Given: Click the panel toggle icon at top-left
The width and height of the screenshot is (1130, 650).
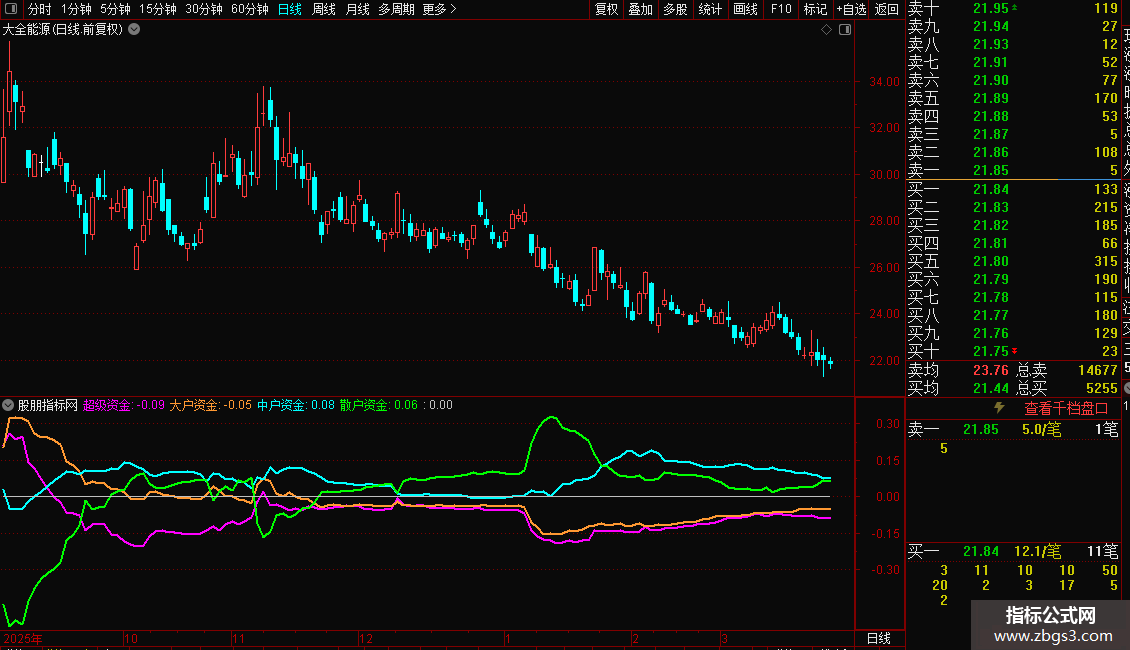Looking at the screenshot, I should [x=11, y=9].
